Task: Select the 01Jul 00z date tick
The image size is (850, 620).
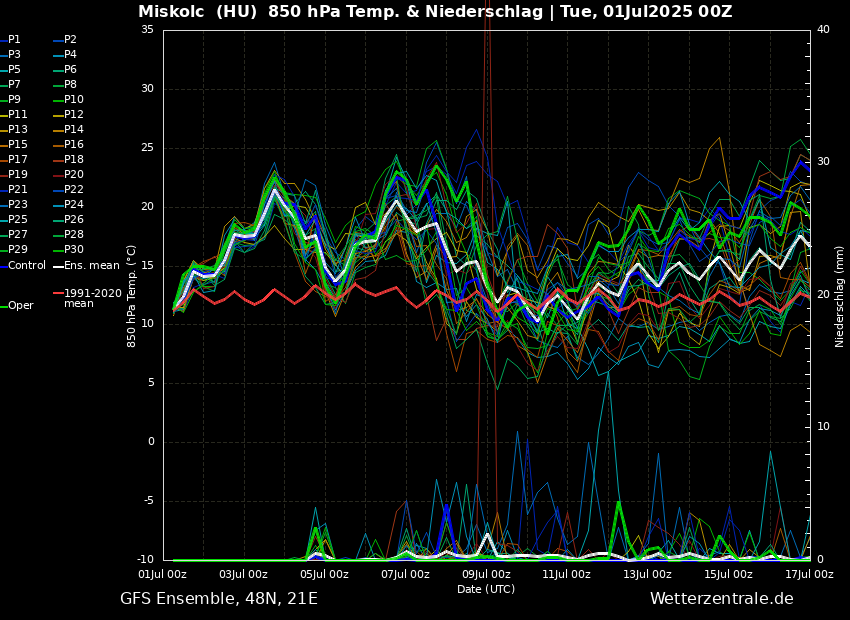Action: pyautogui.click(x=162, y=575)
